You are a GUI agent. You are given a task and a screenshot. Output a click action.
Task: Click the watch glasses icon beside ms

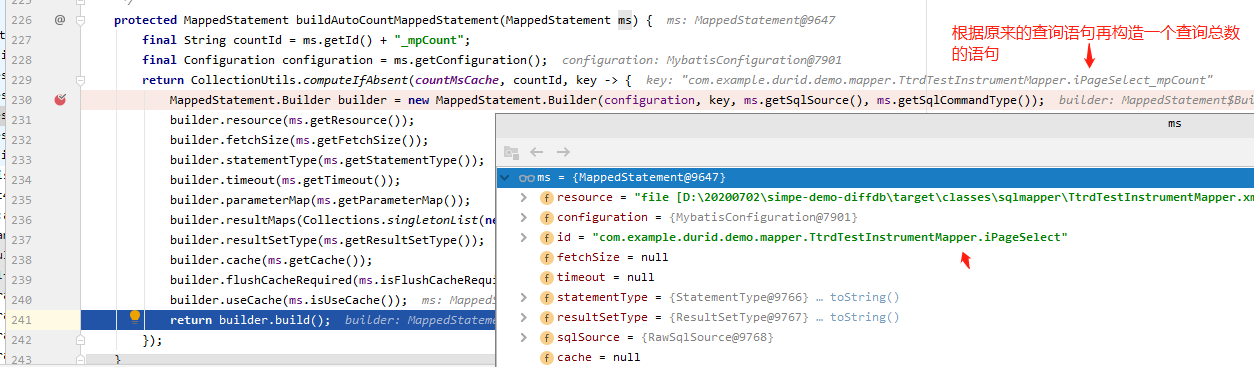[x=527, y=177]
